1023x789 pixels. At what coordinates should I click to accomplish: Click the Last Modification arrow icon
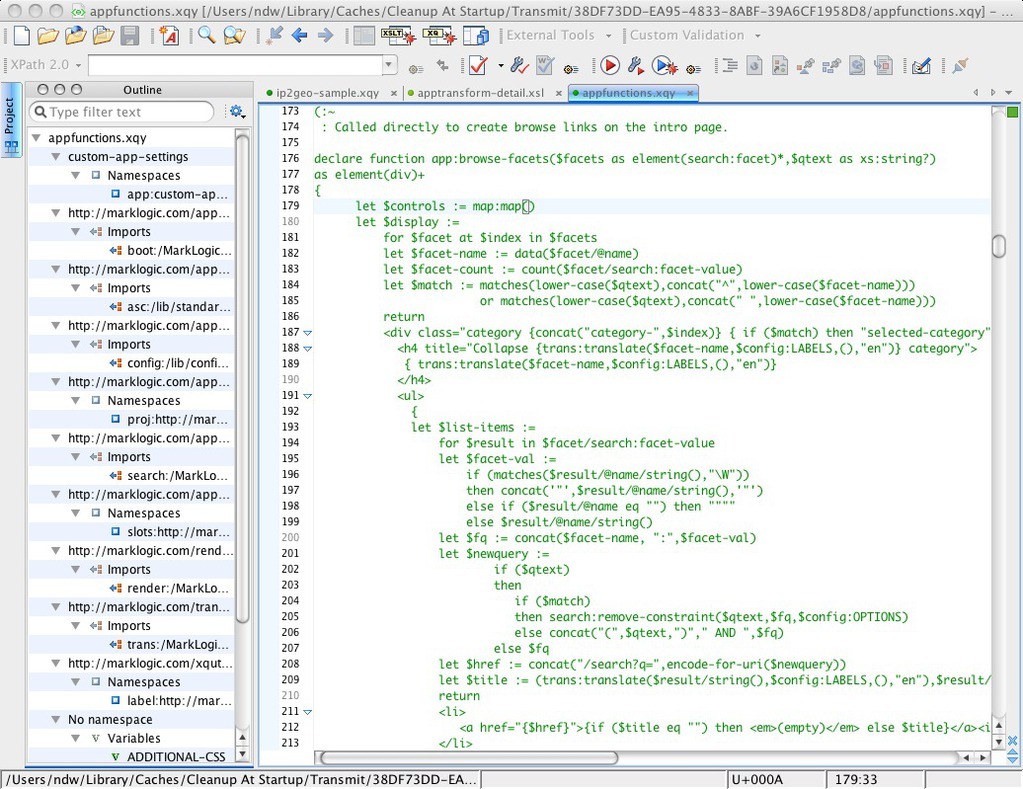point(274,35)
